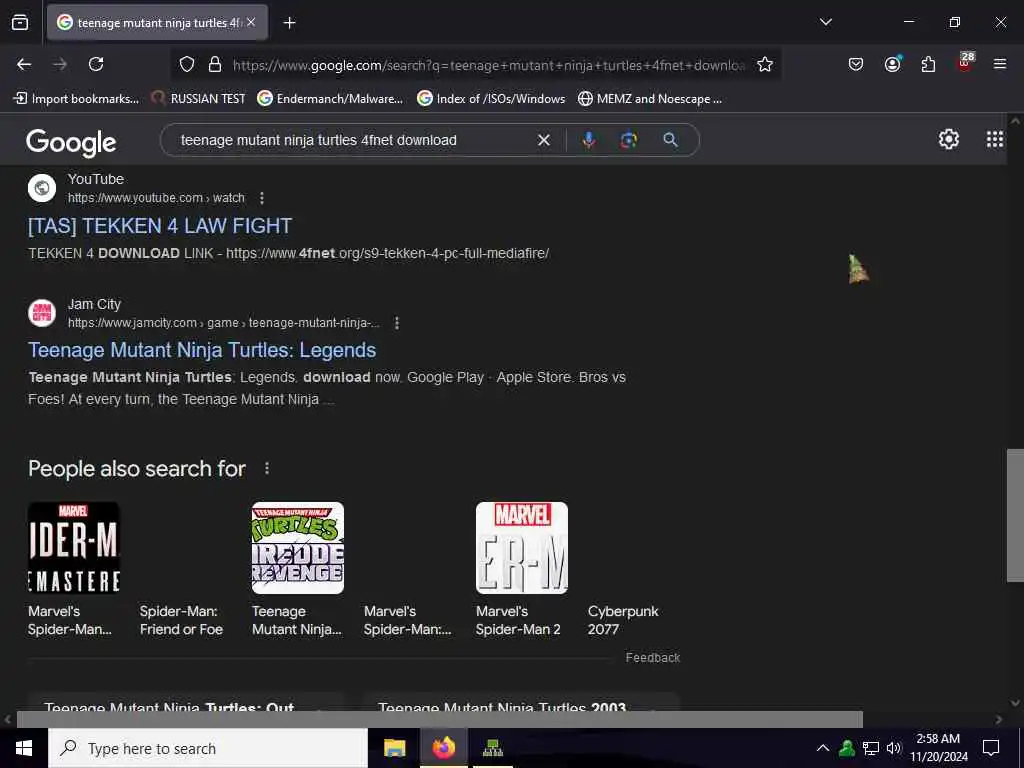
Task: Close the teenage mutant ninja turtles tab
Action: tap(251, 22)
